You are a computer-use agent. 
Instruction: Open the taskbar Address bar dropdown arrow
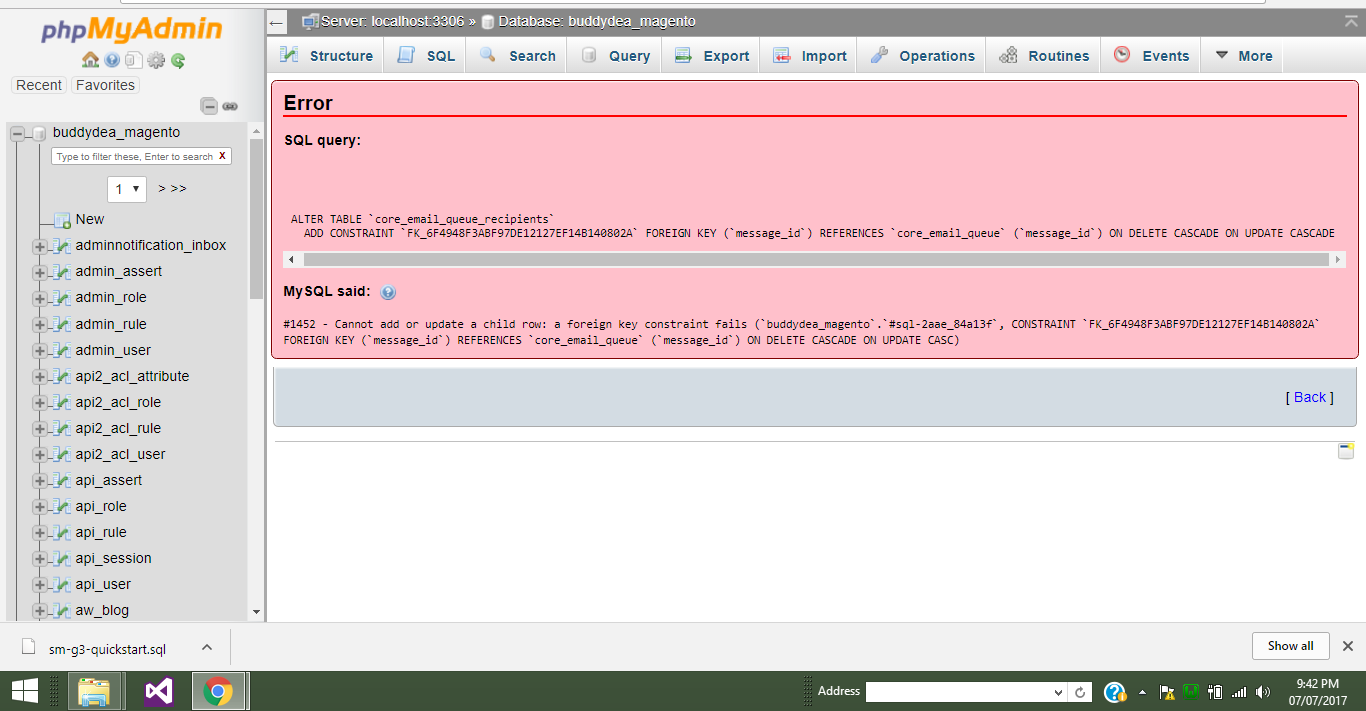[1059, 692]
